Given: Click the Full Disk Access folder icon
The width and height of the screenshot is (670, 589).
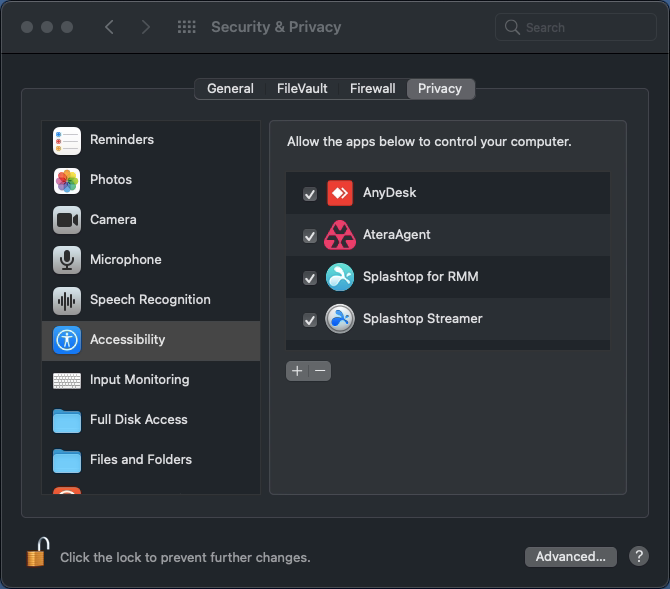Looking at the screenshot, I should (67, 421).
